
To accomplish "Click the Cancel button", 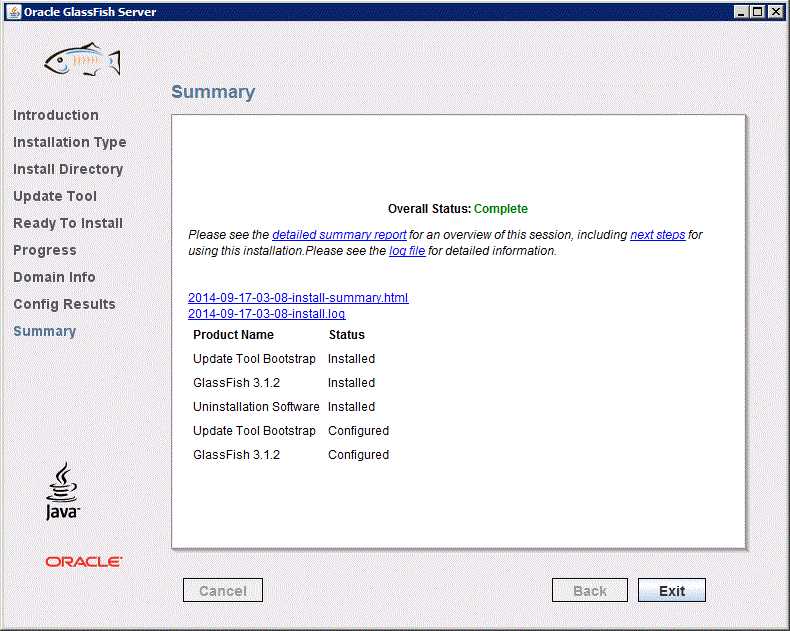I will (x=223, y=590).
